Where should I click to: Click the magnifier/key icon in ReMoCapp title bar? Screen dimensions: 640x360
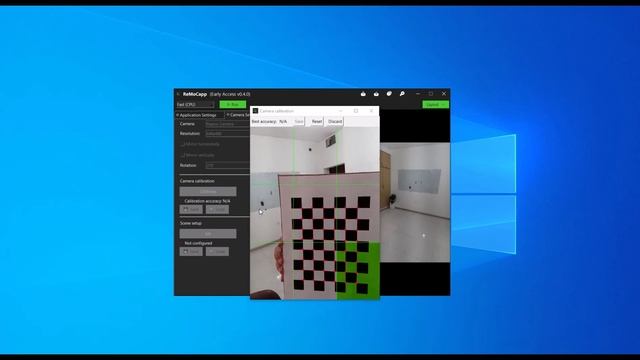[x=402, y=94]
